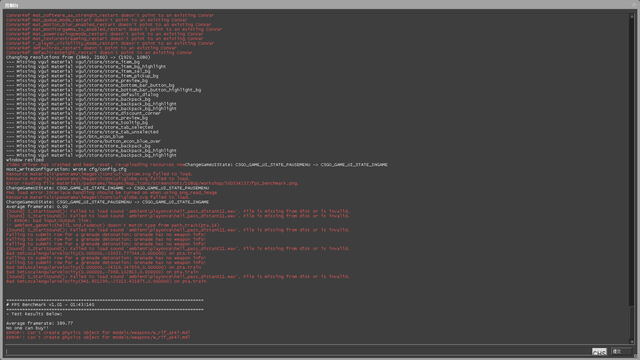Click the 'Video driver has crashed' error text
The image size is (640, 360).
click(95, 165)
